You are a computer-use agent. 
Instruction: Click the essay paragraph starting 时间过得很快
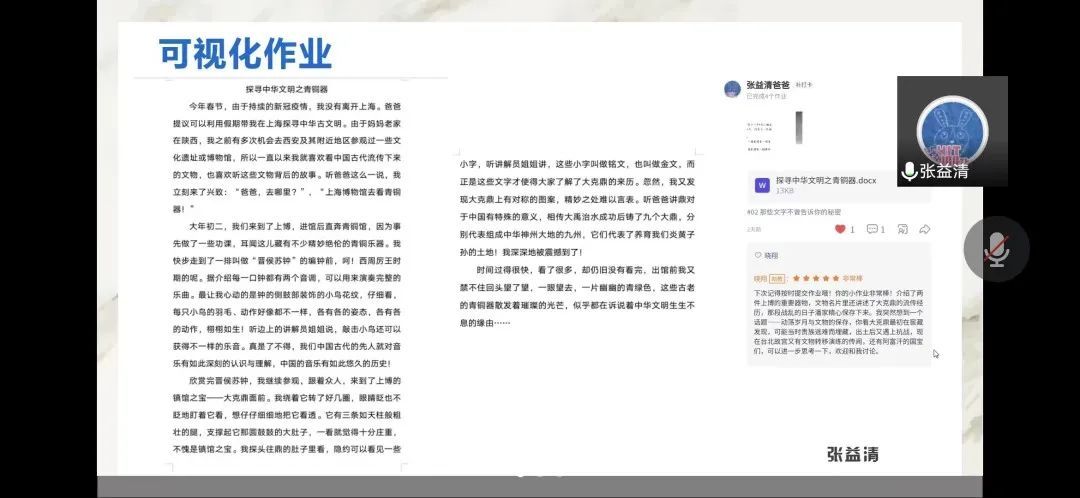click(x=577, y=295)
